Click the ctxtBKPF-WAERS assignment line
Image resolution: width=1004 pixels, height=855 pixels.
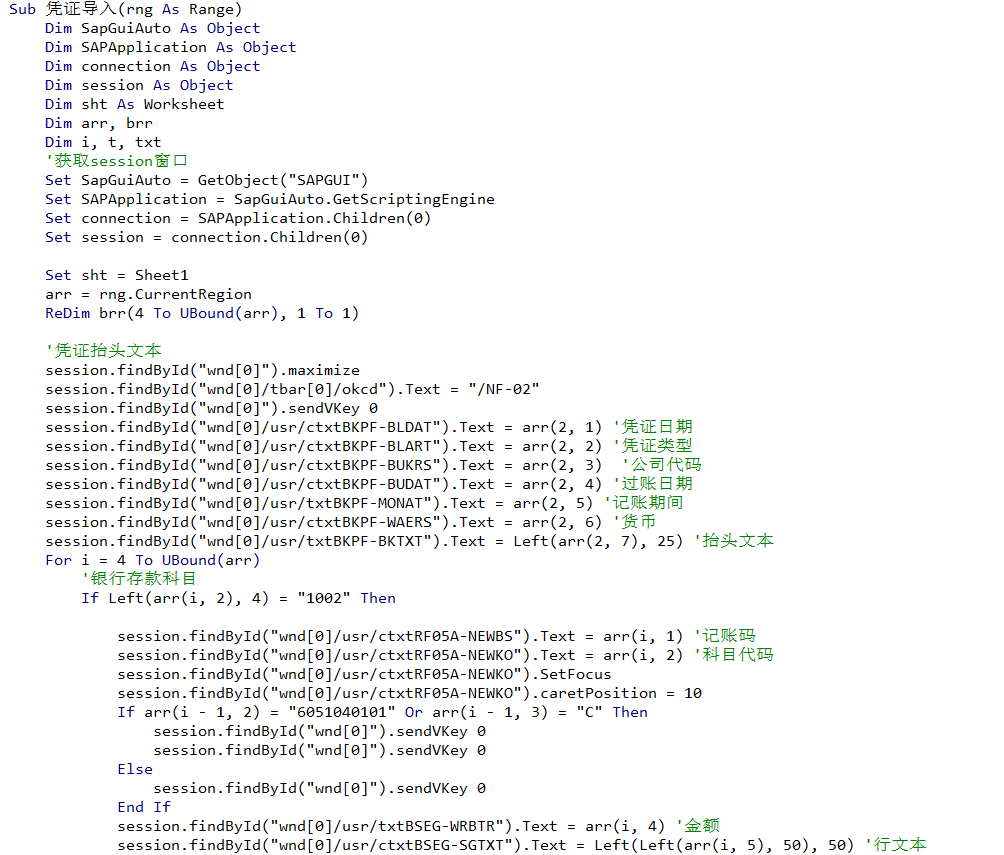351,523
